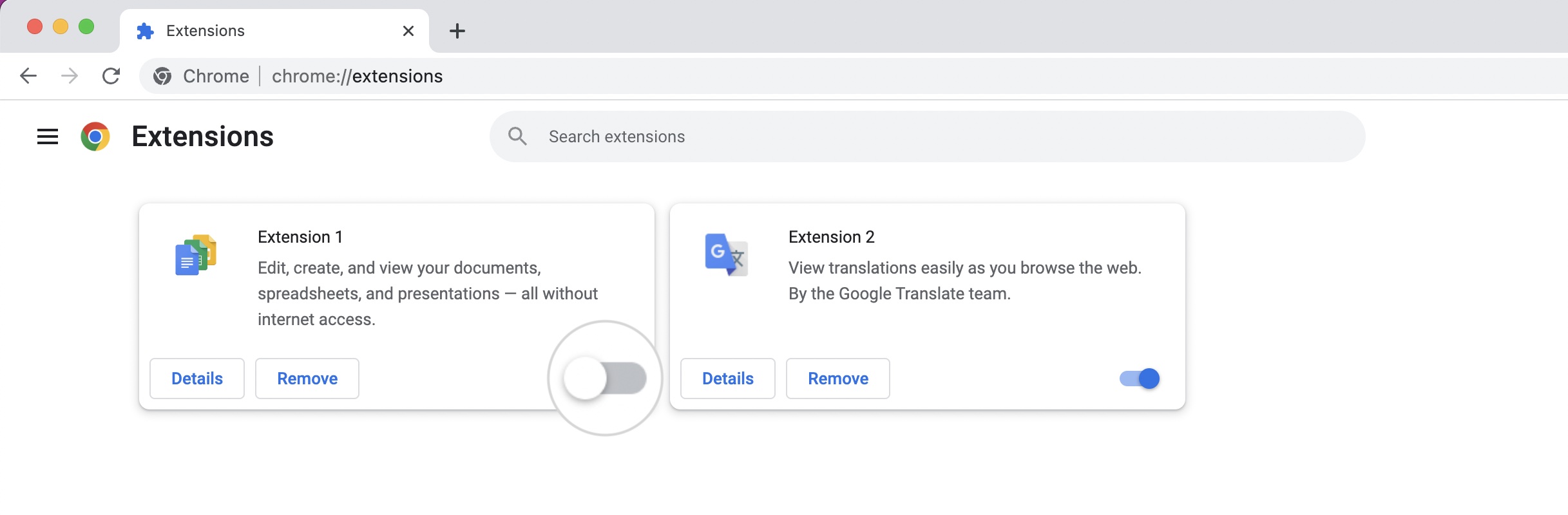Viewport: 1568px width, 515px height.
Task: Click the Chrome site info icon in address bar
Action: click(162, 76)
